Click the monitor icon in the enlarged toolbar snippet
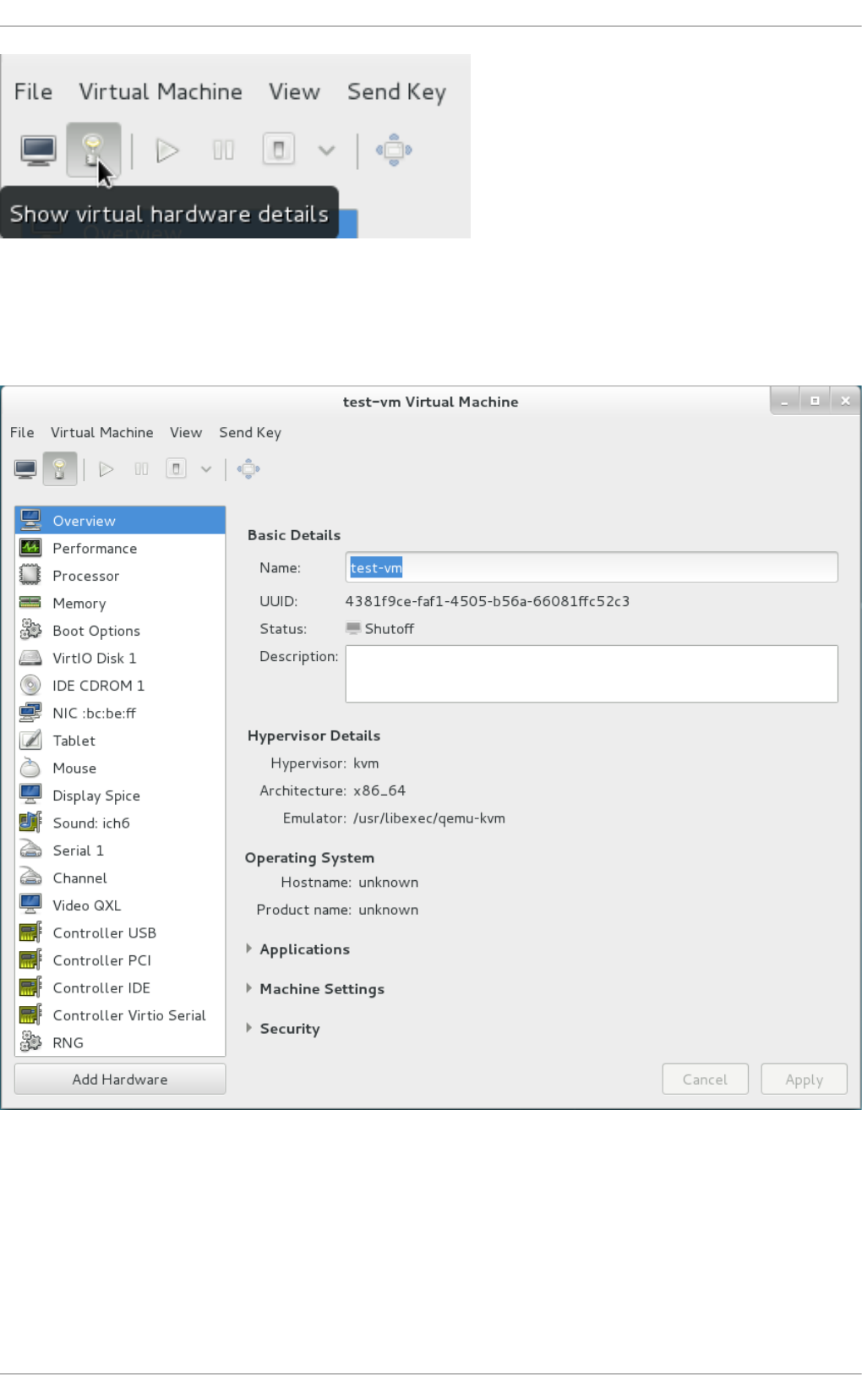 coord(39,150)
